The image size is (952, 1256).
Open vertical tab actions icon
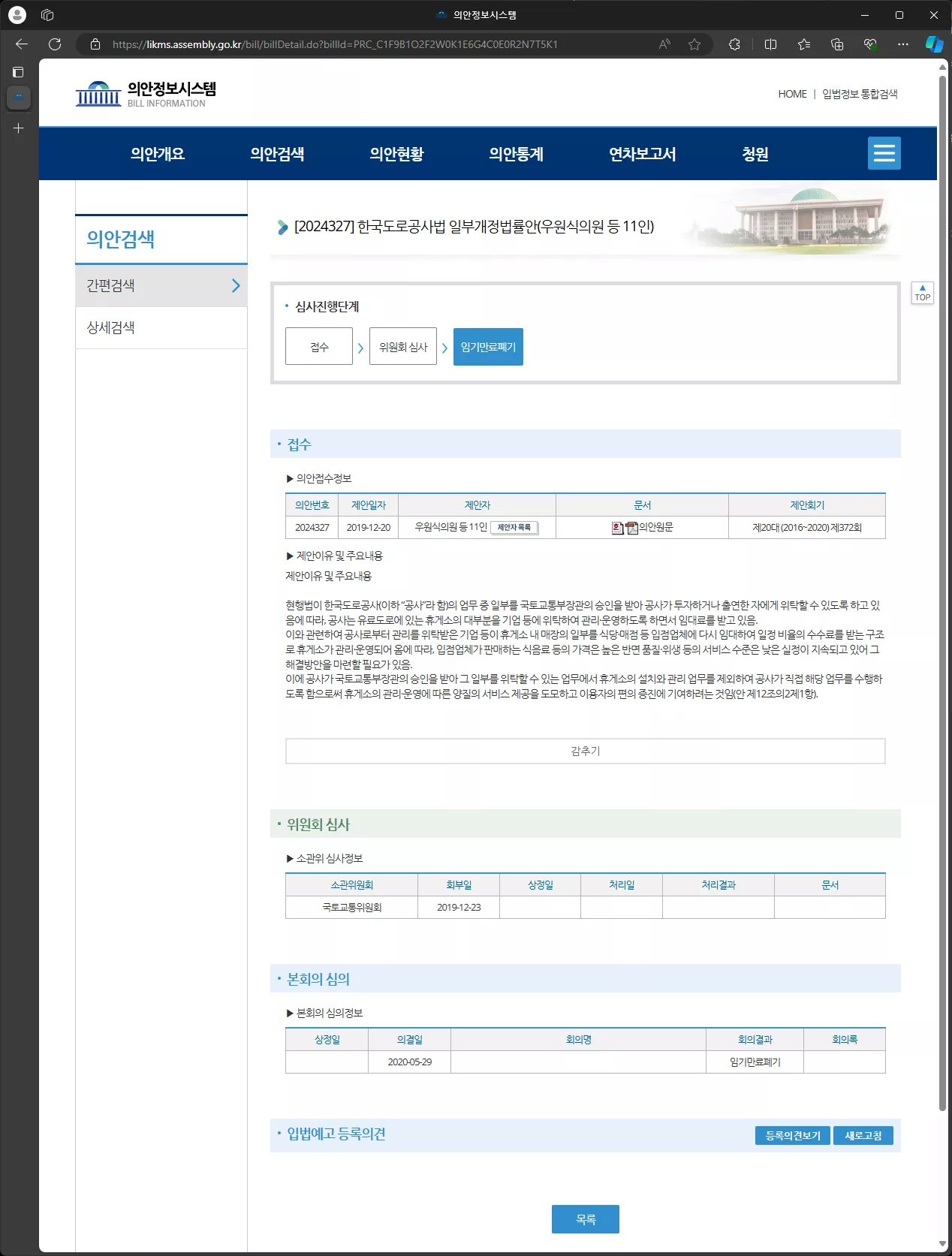pos(18,72)
